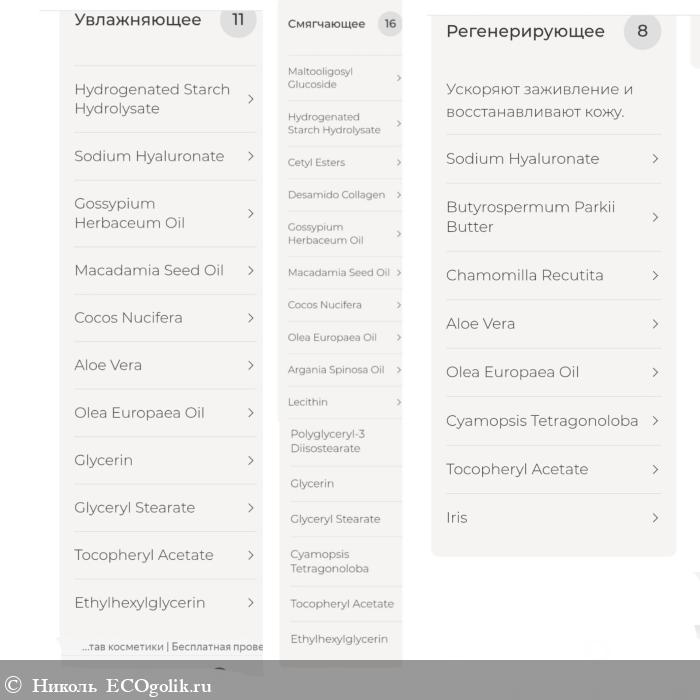The image size is (700, 700).
Task: Select the Смягчающее category header
Action: 326,24
